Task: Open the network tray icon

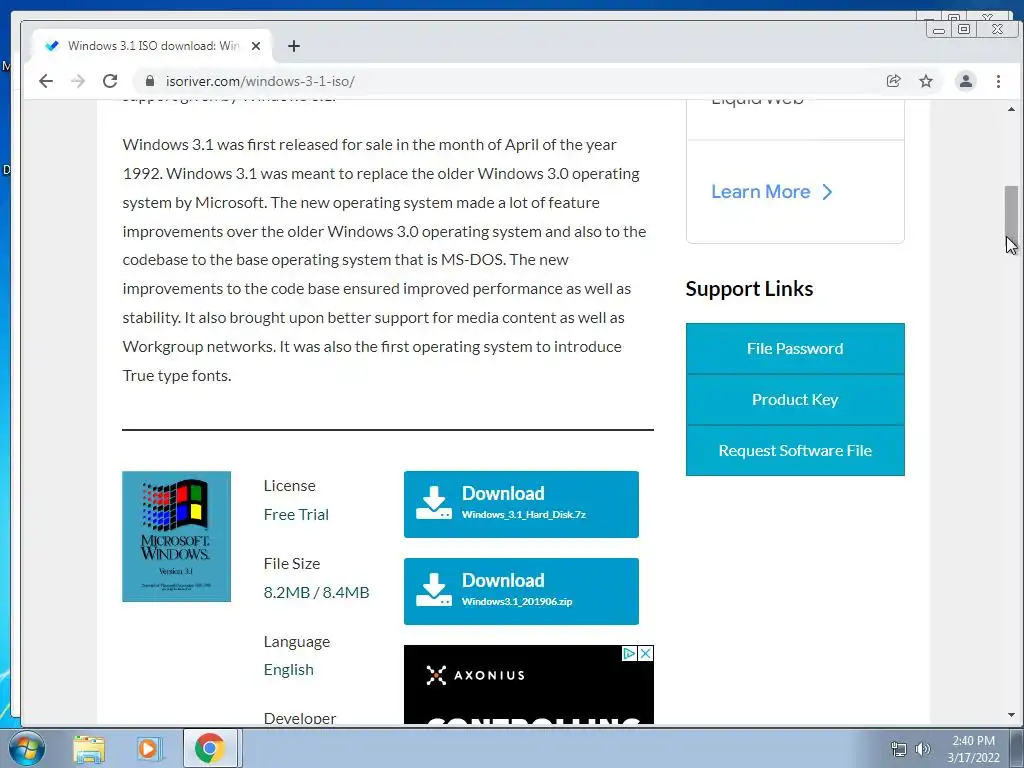Action: coord(899,749)
